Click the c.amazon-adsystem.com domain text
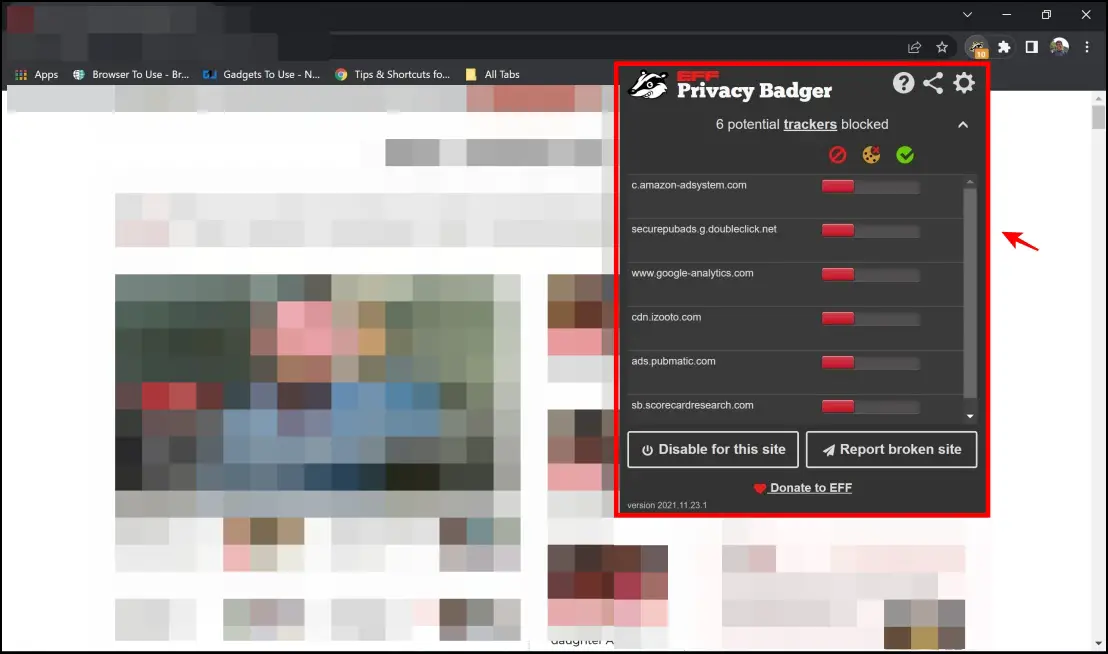Image resolution: width=1108 pixels, height=654 pixels. pyautogui.click(x=689, y=185)
